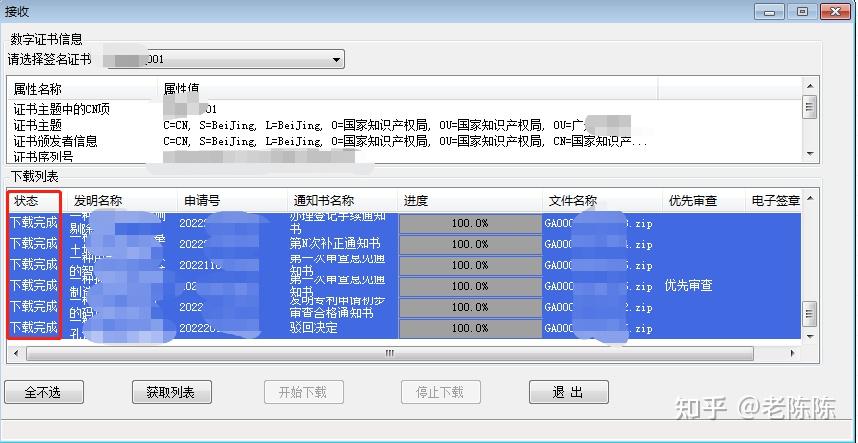Click the certificate properties scrollbar up arrow

tap(810, 85)
